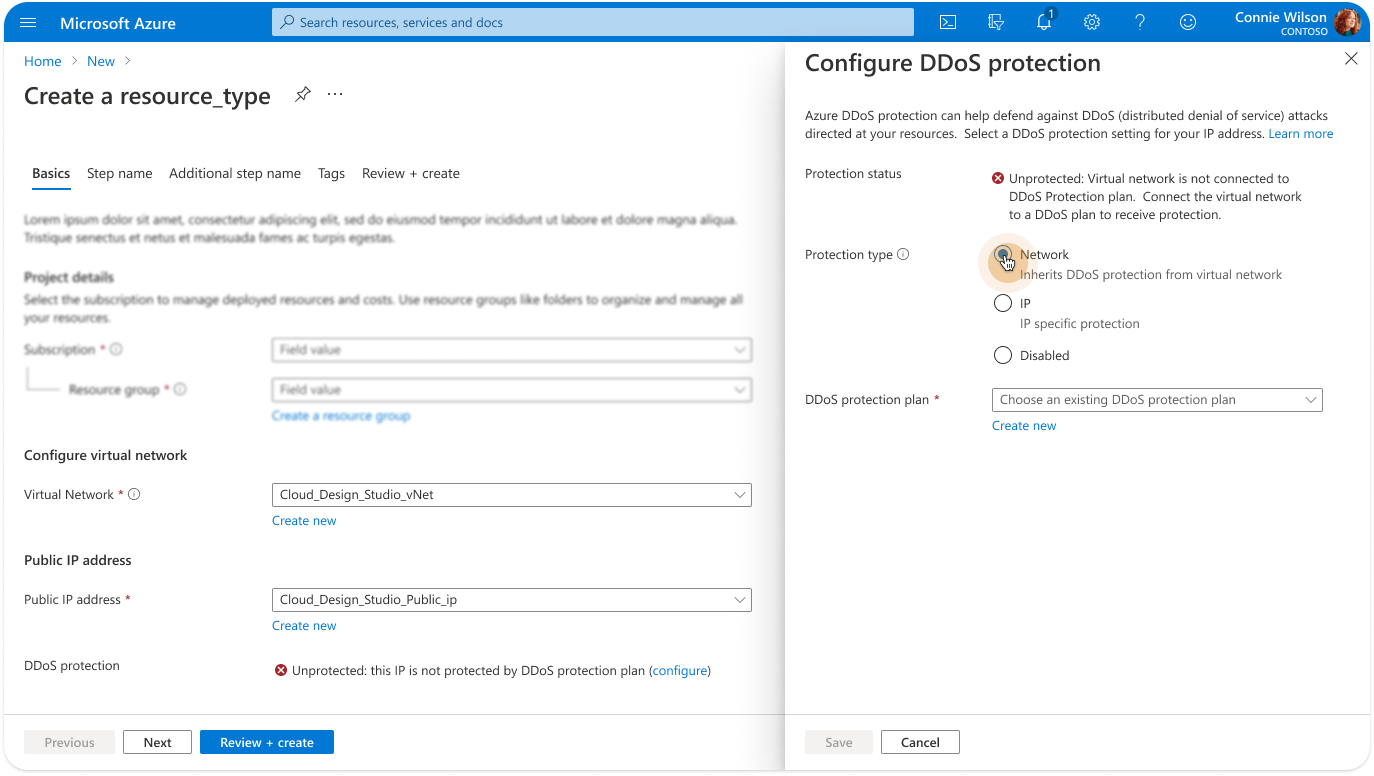
Task: Click the Configure DDoS protection heading
Action: click(953, 63)
